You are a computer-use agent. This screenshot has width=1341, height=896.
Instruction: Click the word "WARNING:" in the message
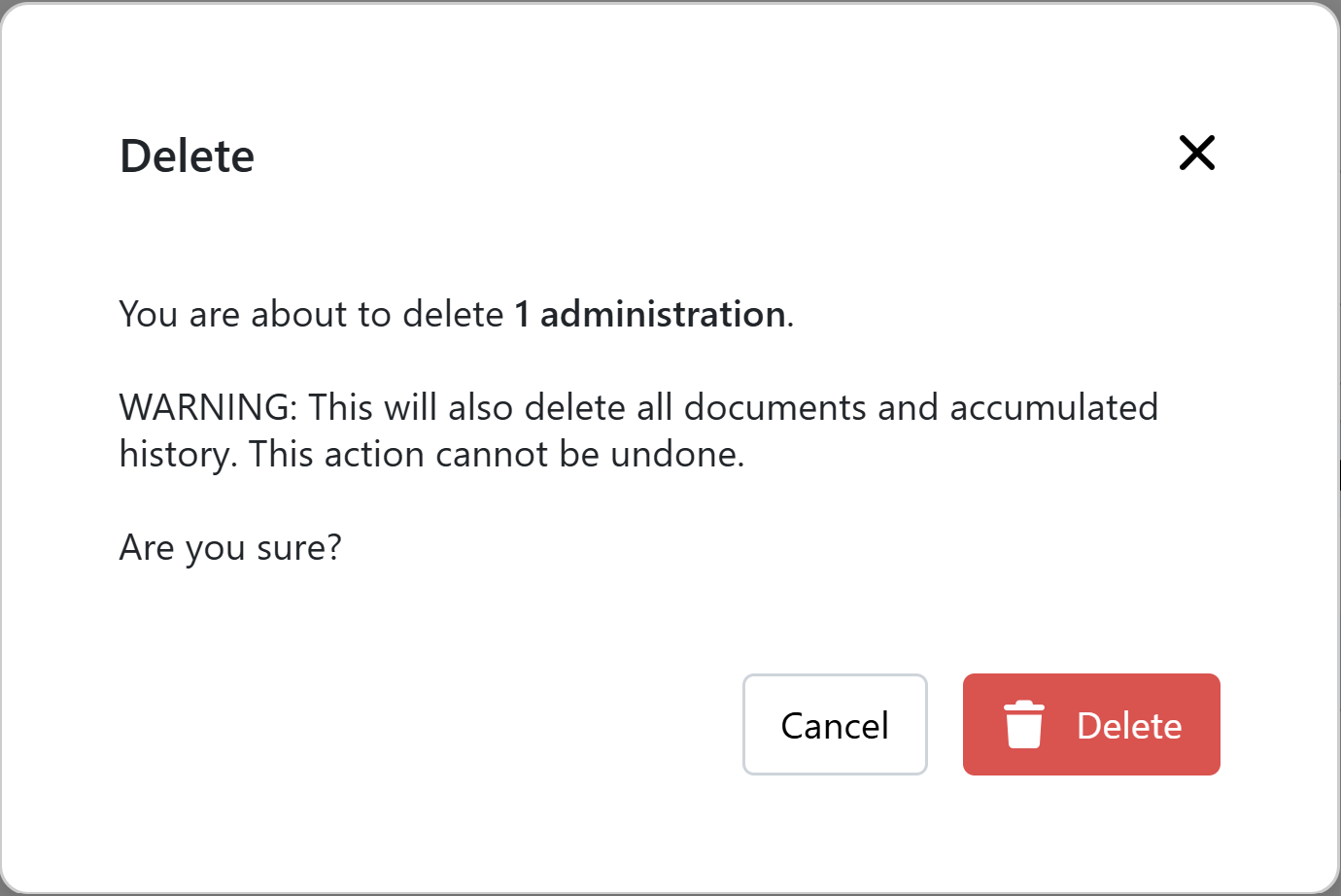click(208, 407)
